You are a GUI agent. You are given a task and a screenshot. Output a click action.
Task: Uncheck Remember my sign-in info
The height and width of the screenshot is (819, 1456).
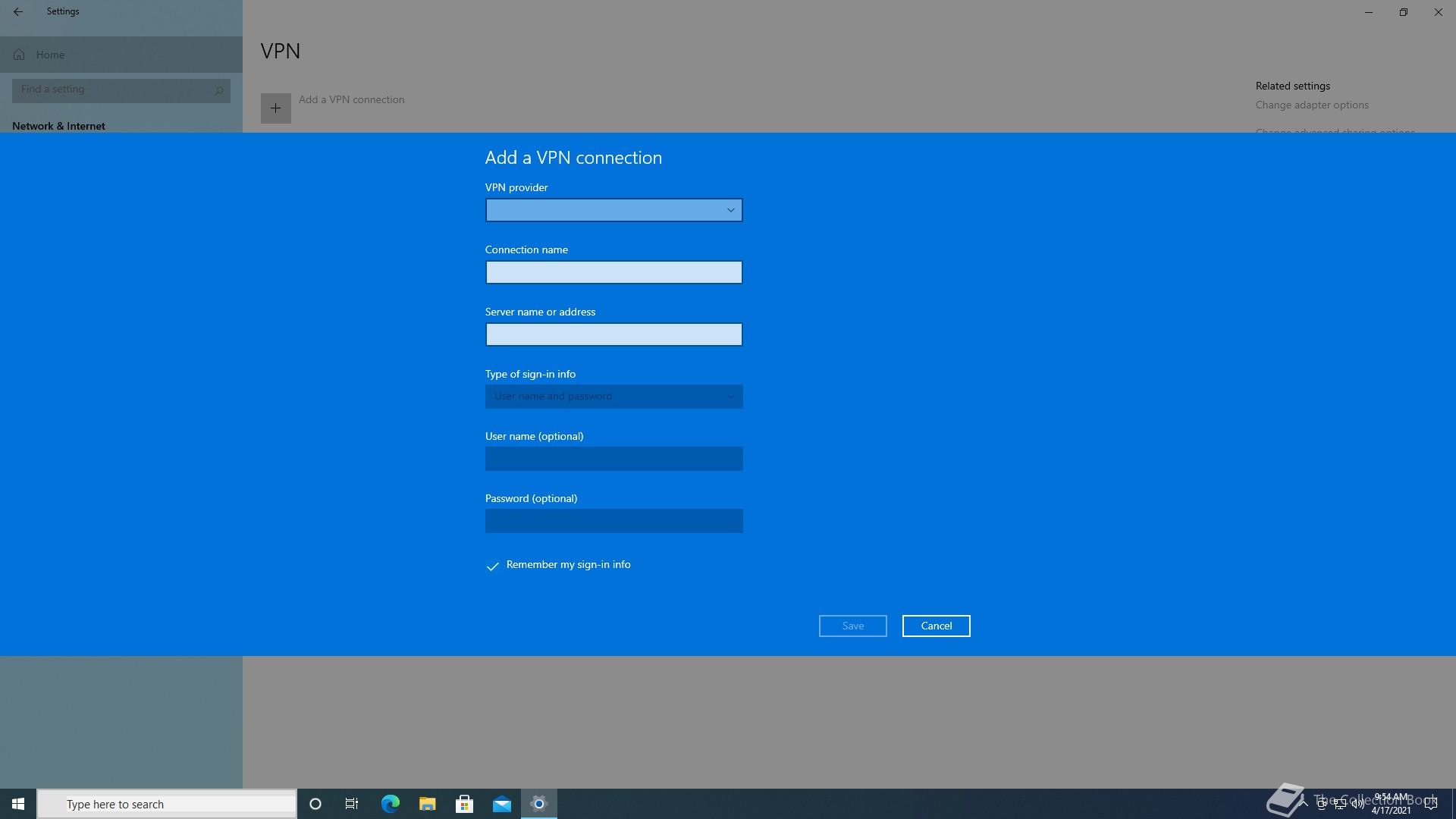point(493,566)
